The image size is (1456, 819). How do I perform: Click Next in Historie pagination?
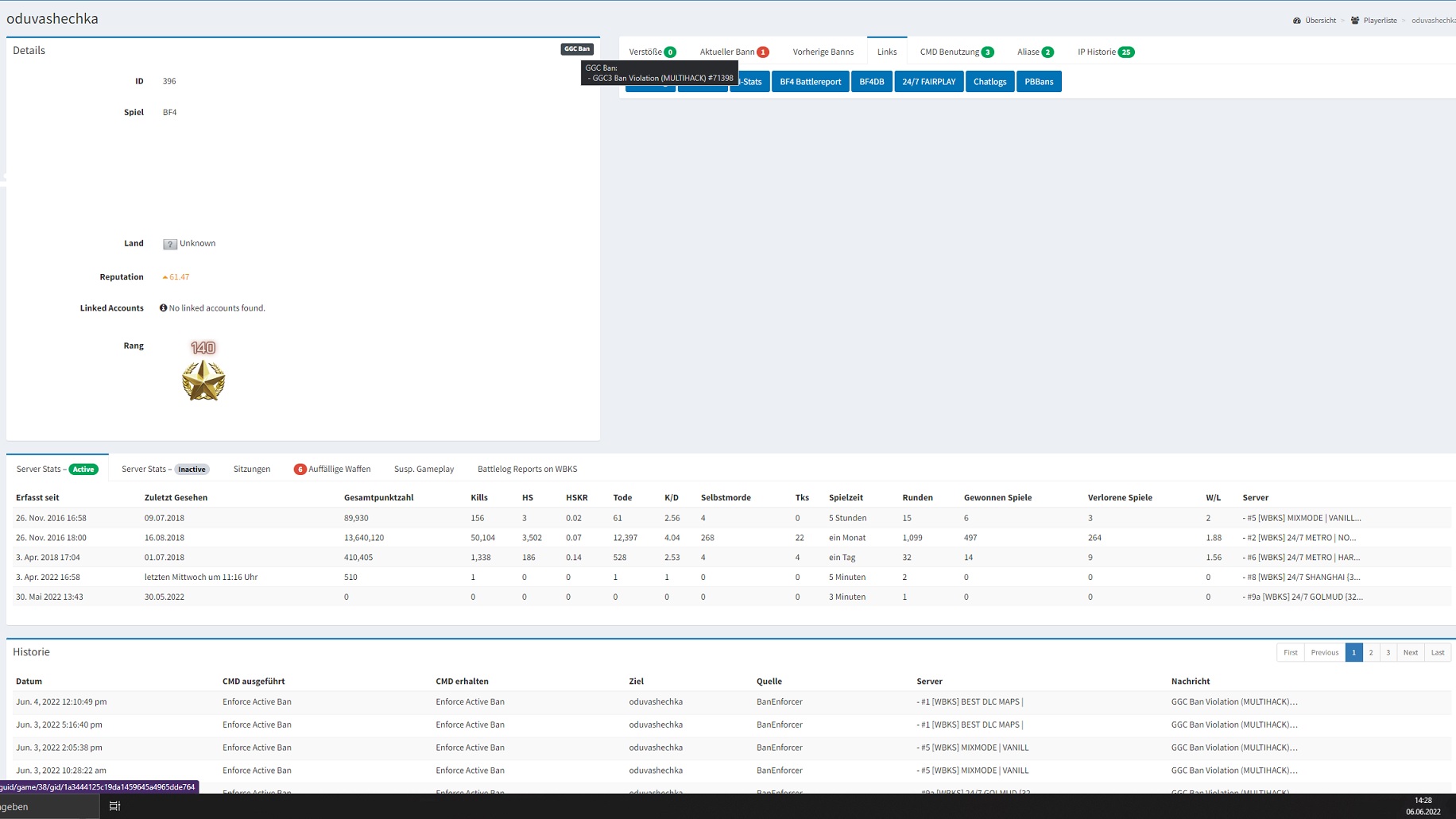(x=1410, y=652)
